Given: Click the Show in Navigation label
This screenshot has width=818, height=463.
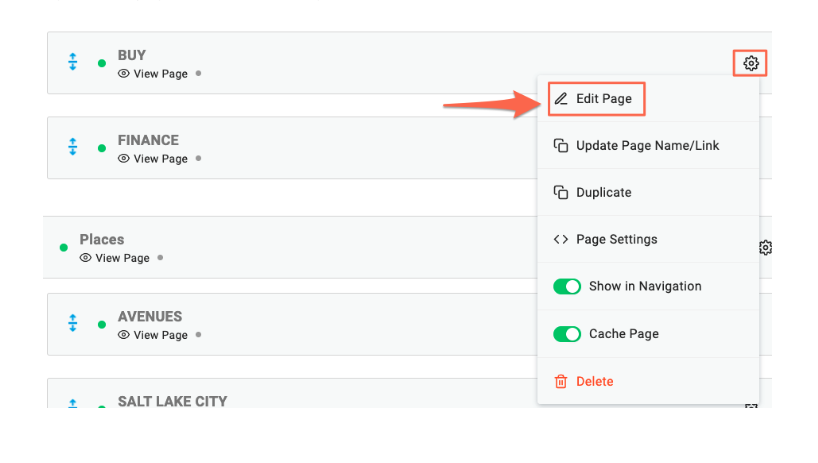Looking at the screenshot, I should (x=645, y=286).
